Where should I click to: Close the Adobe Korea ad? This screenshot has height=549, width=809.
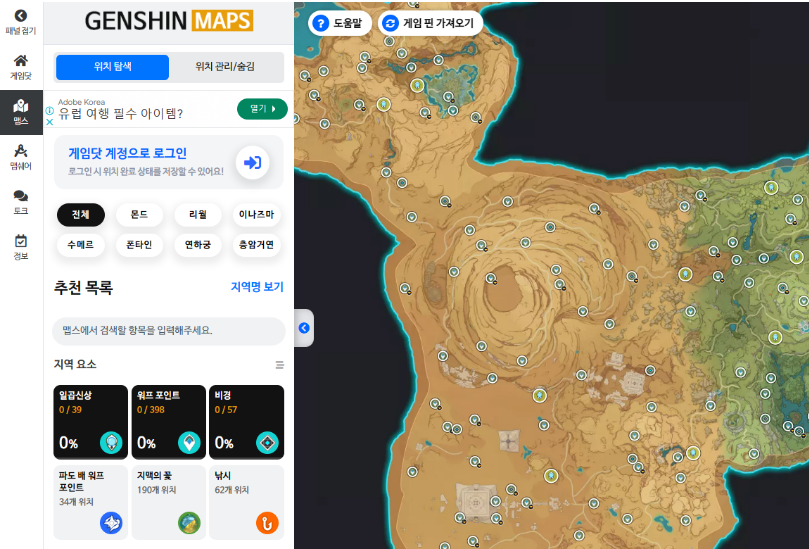coord(50,122)
